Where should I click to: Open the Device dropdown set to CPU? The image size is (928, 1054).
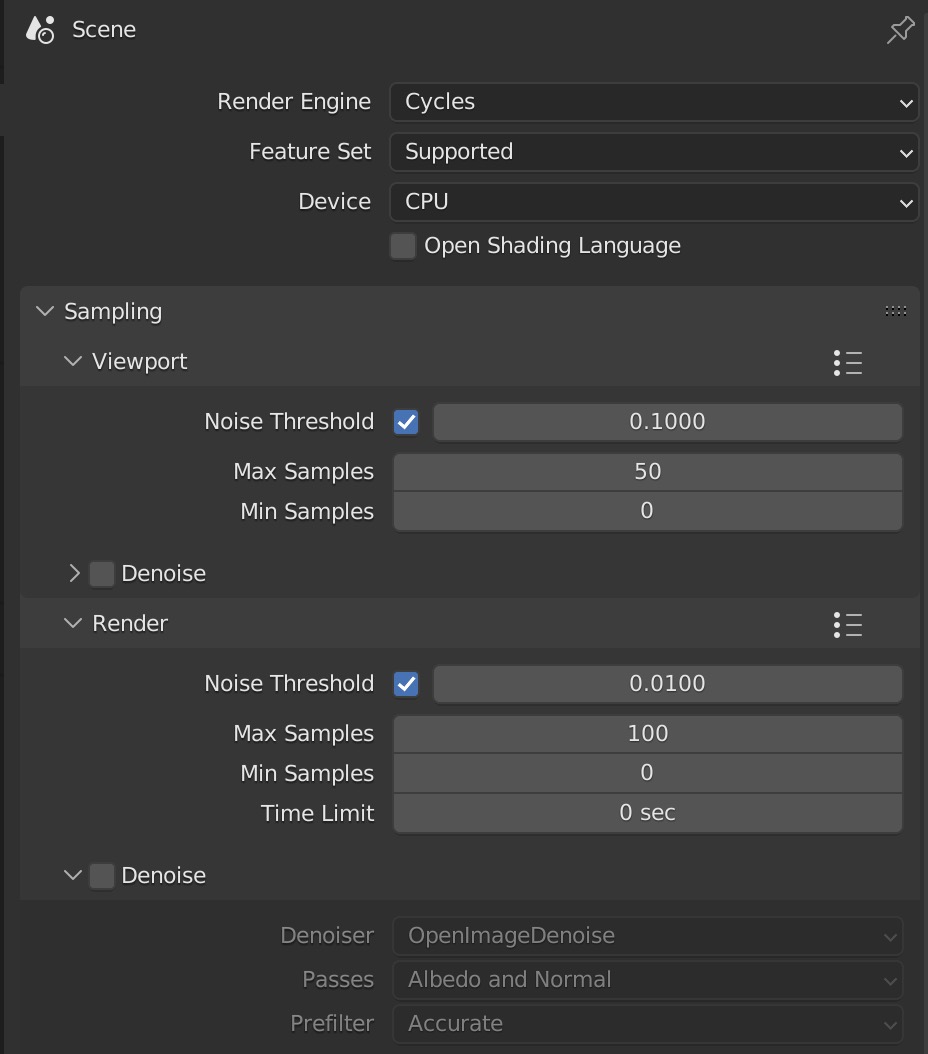point(654,202)
